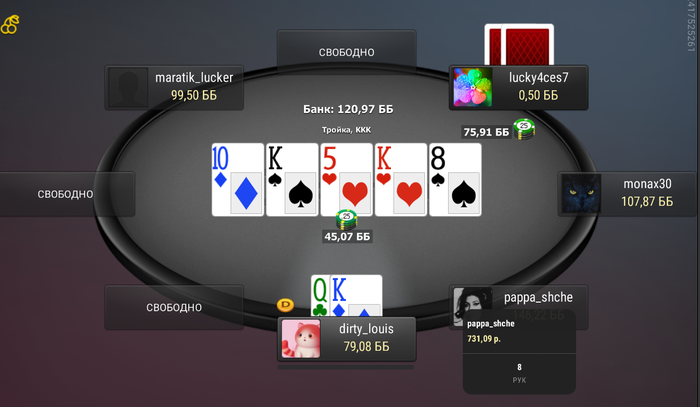700x407 pixels.
Task: Click lucky4ces7's face-down red cards
Action: click(519, 45)
